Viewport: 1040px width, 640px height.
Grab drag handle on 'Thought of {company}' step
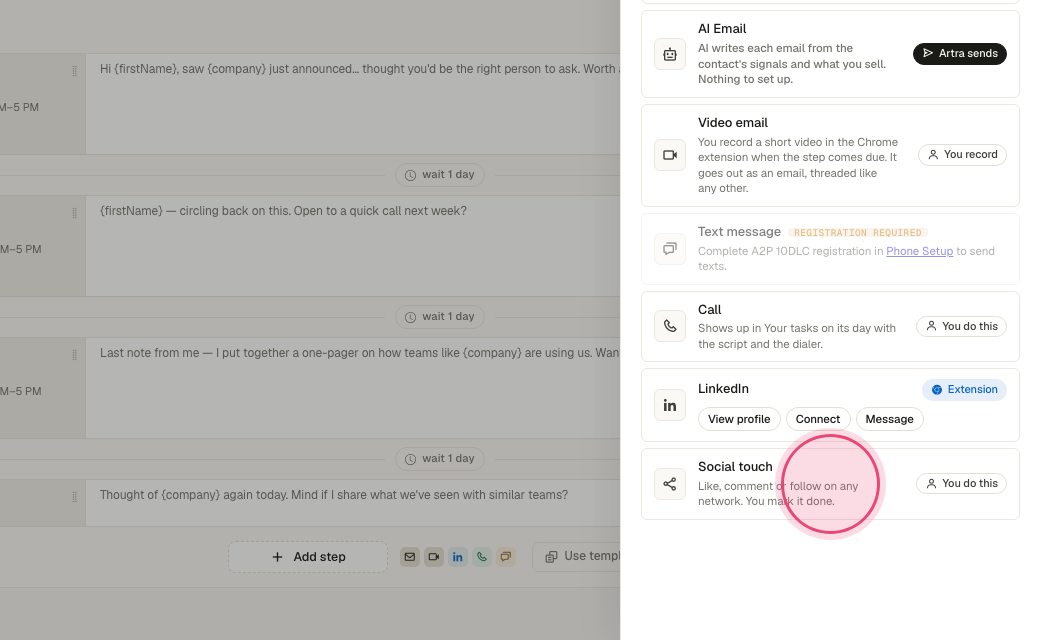pyautogui.click(x=74, y=497)
